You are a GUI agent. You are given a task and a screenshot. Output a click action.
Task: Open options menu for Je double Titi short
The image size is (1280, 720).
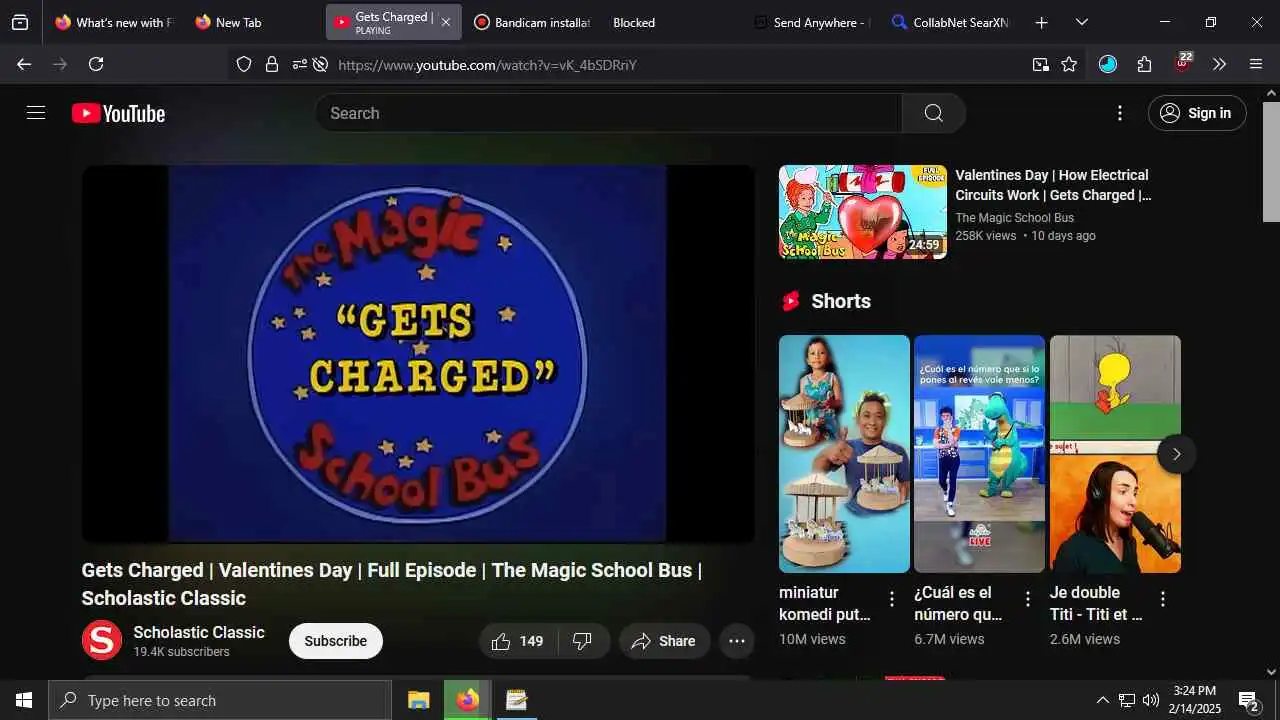pos(1162,599)
